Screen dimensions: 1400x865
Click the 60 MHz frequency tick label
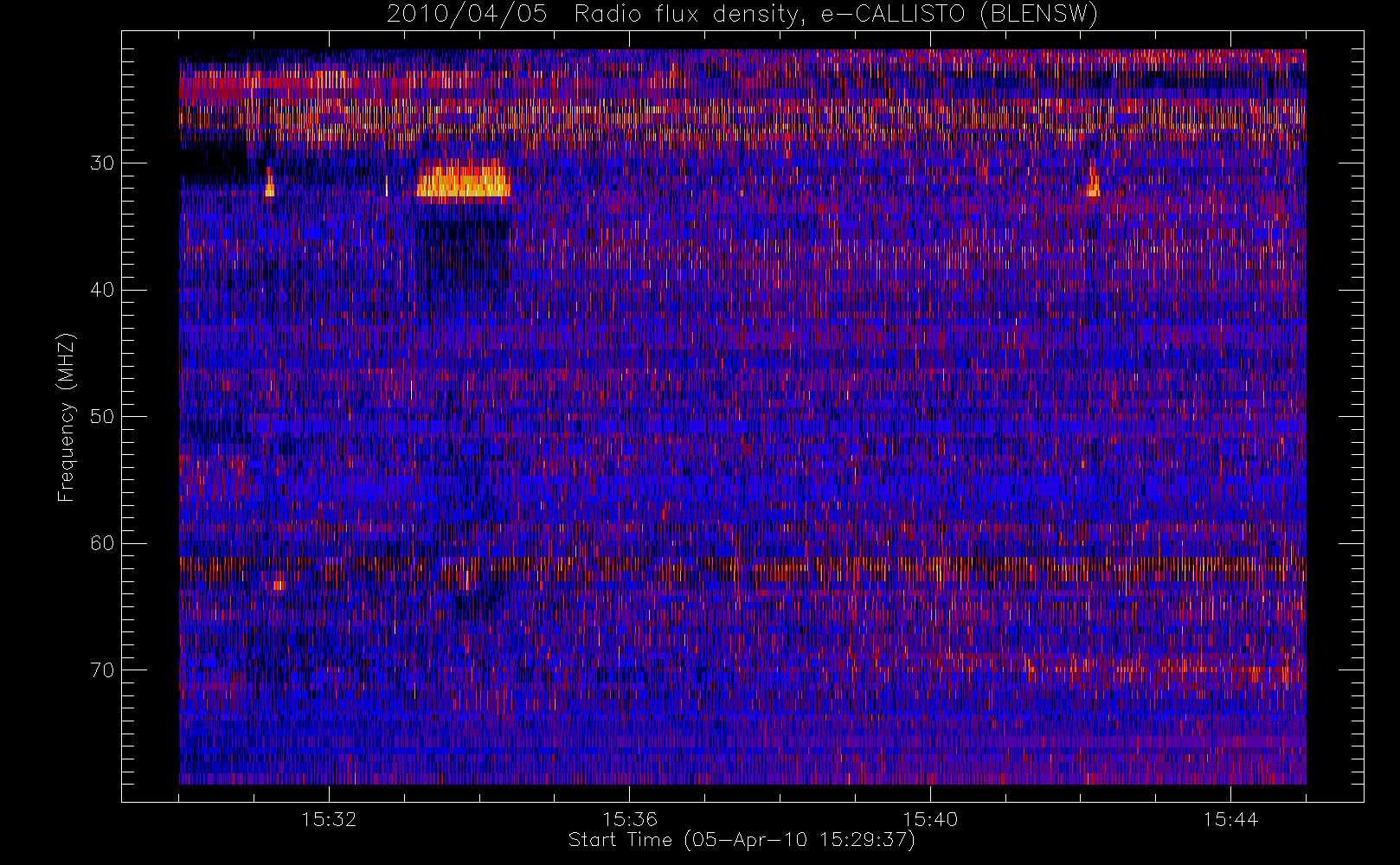[x=102, y=543]
